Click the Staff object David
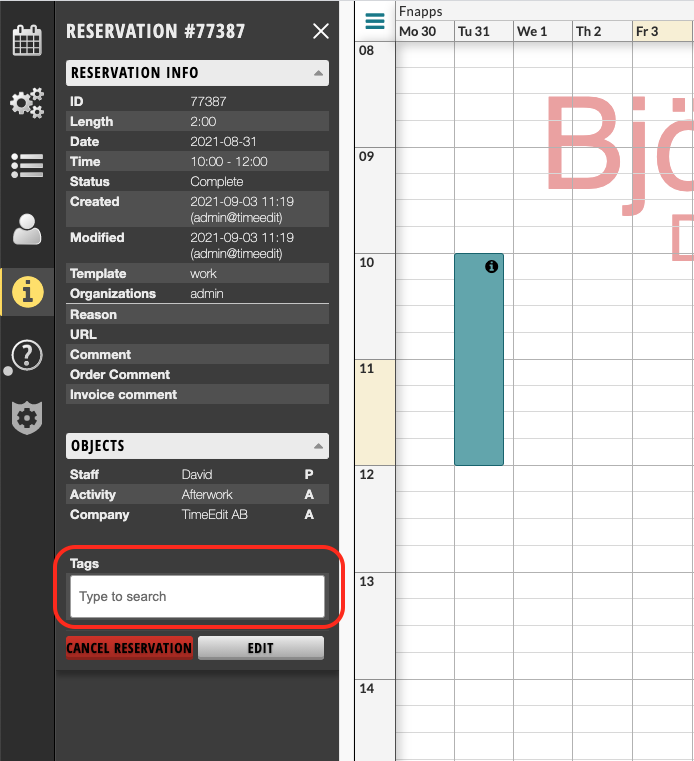 [x=197, y=474]
